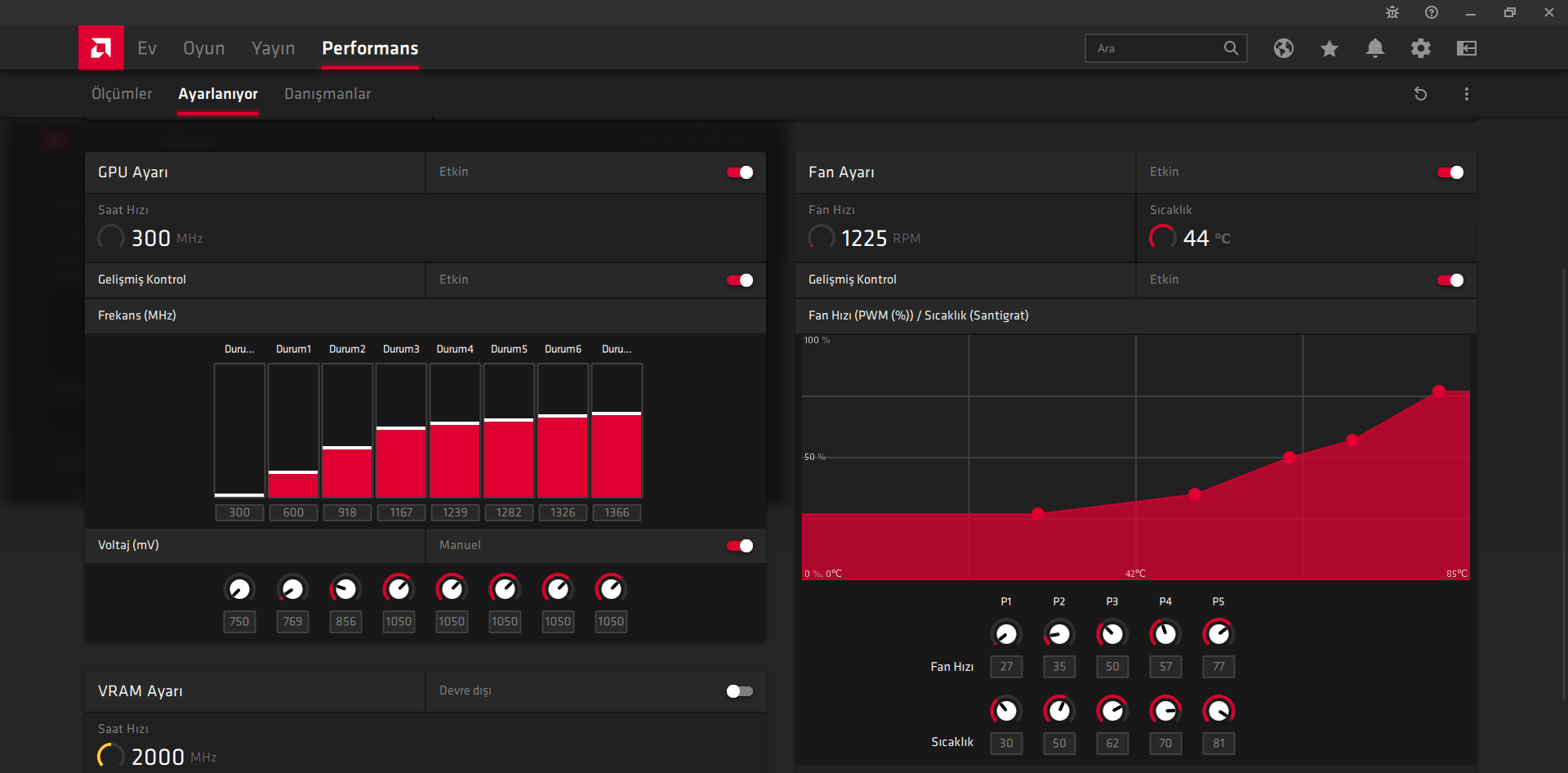Click fan speed field showing 27
1568x773 pixels.
pos(1006,667)
